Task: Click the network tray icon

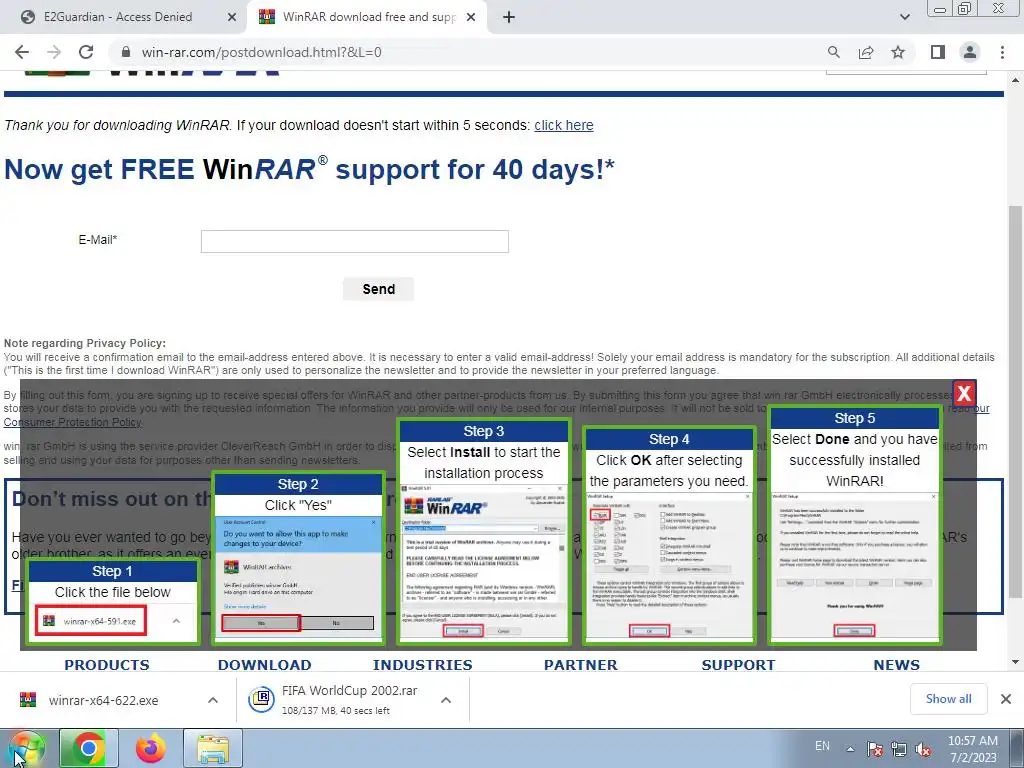Action: point(899,749)
